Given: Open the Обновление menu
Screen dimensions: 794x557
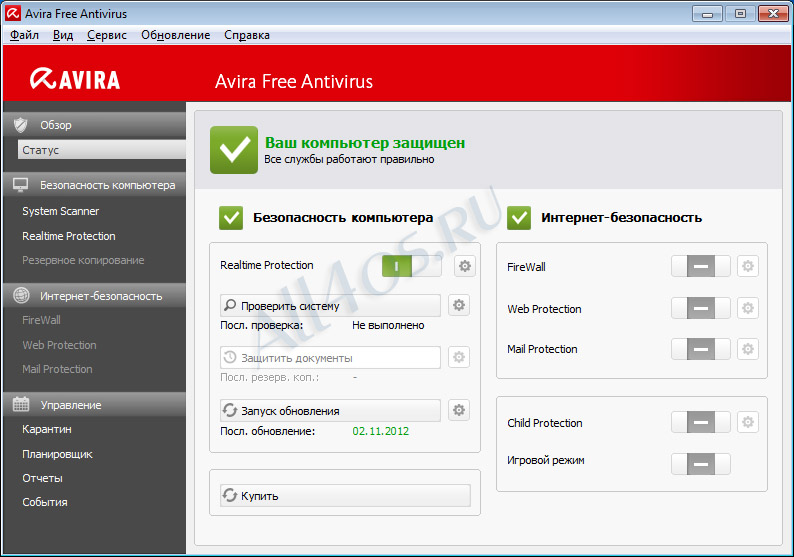Looking at the screenshot, I should (176, 35).
